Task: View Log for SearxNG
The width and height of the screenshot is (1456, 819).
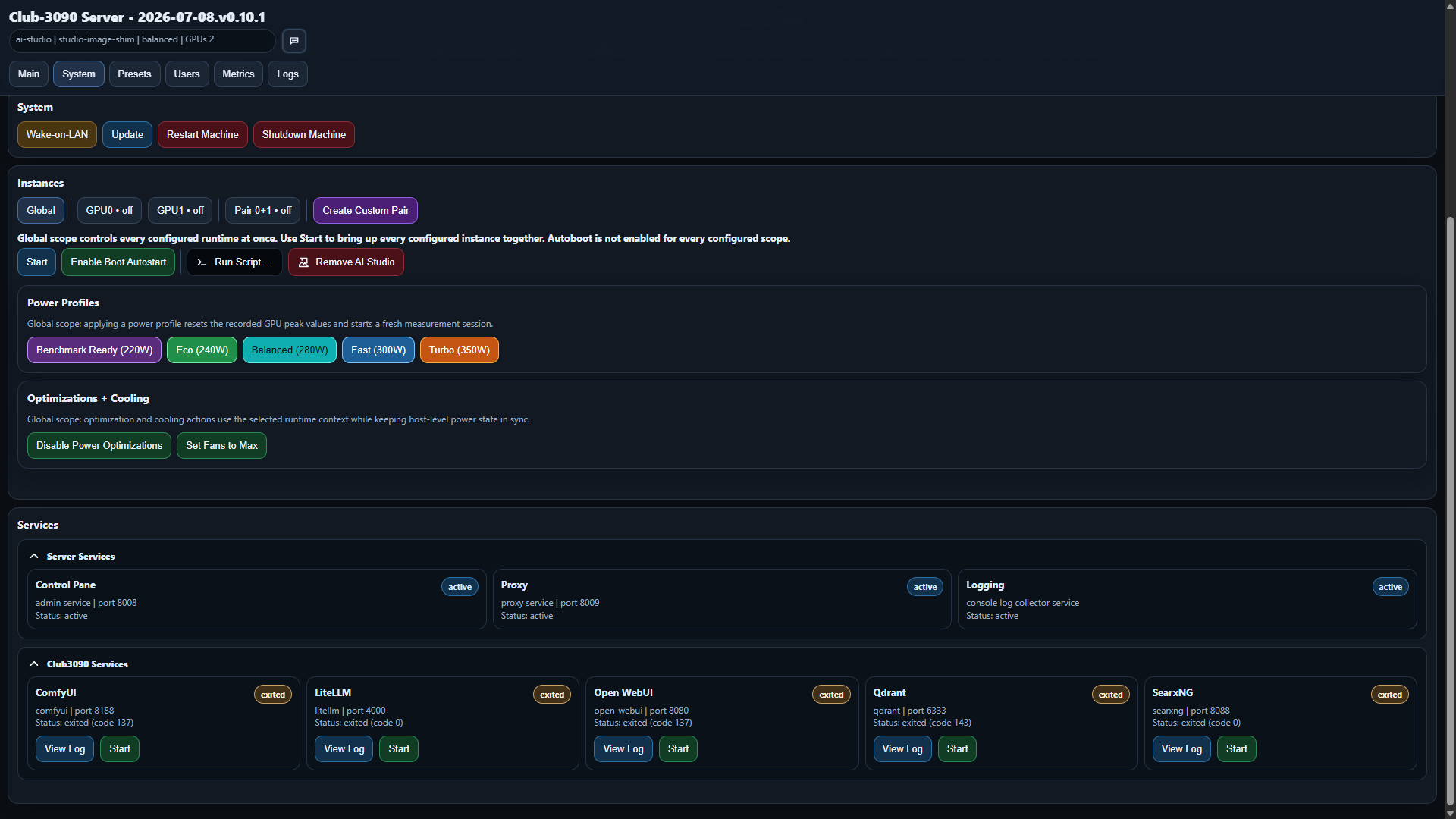Action: pyautogui.click(x=1181, y=749)
